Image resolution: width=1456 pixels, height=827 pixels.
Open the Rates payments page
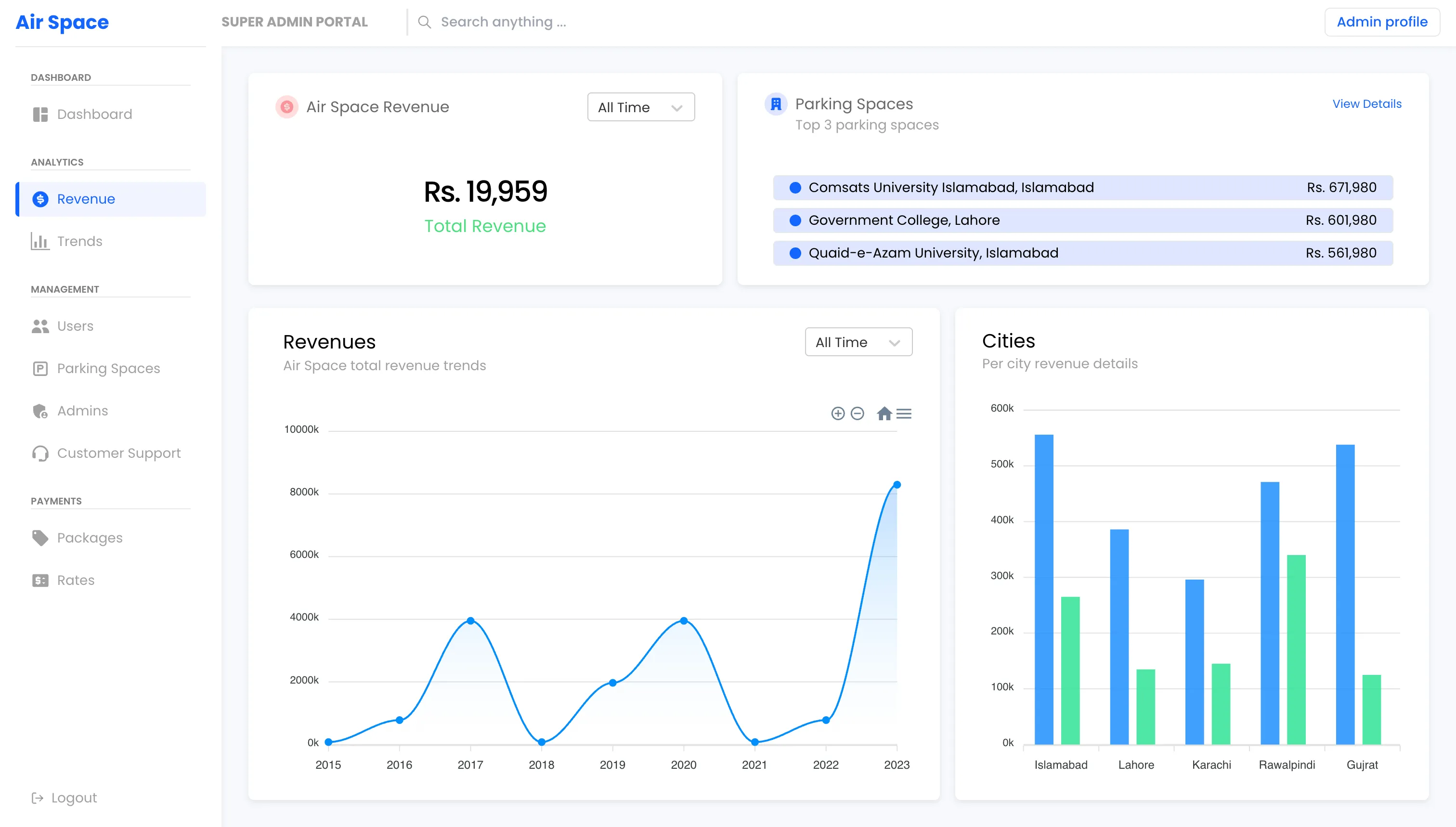click(76, 580)
